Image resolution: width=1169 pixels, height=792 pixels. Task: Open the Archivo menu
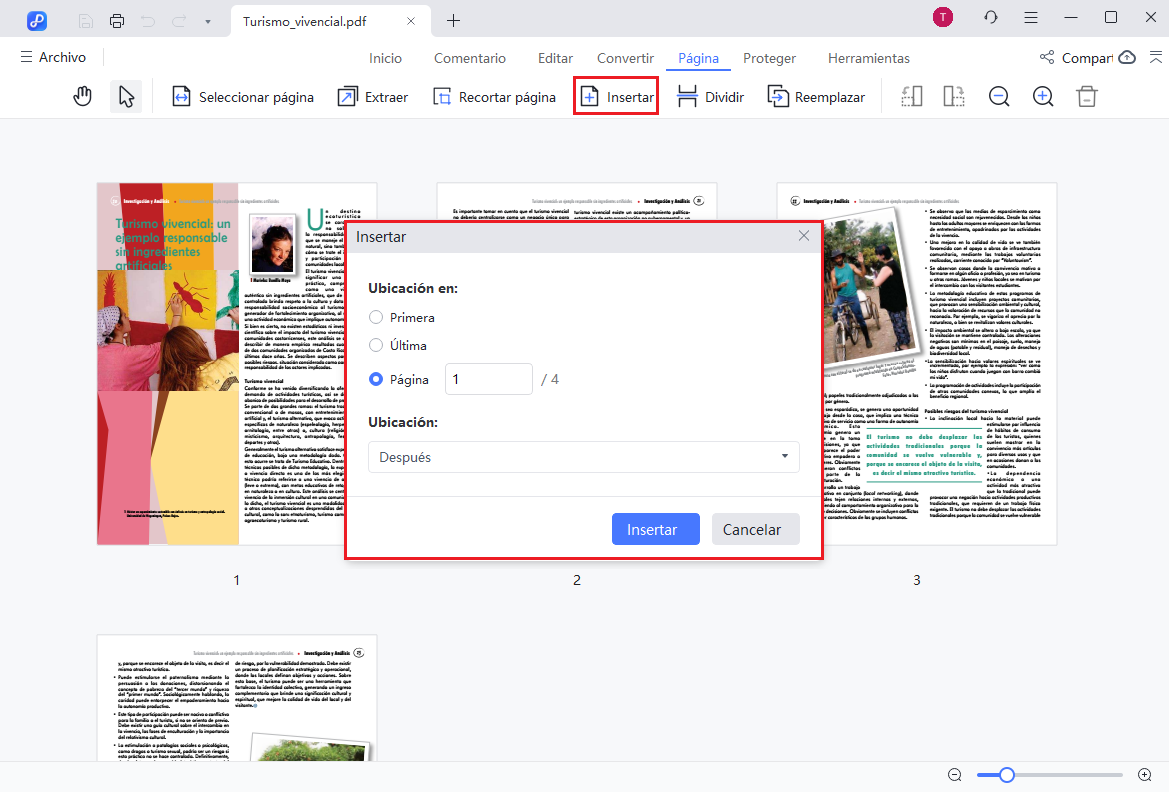[x=53, y=58]
